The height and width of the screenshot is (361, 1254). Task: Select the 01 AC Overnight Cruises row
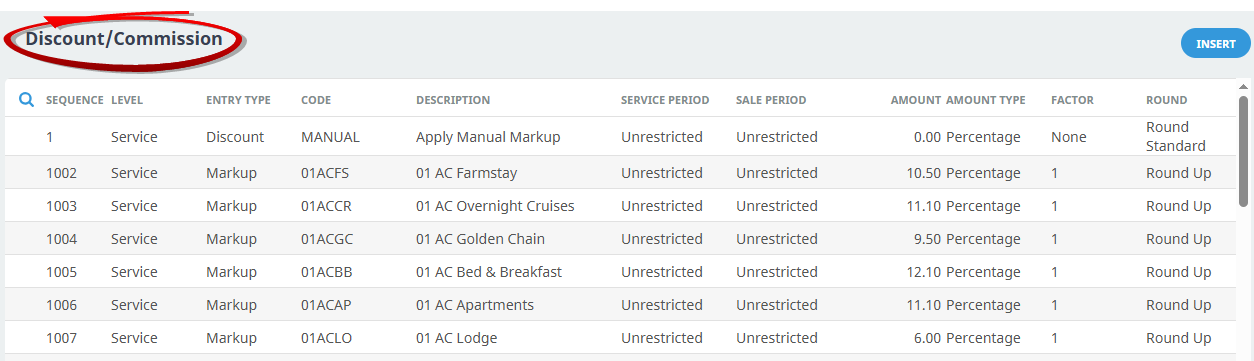(x=620, y=206)
